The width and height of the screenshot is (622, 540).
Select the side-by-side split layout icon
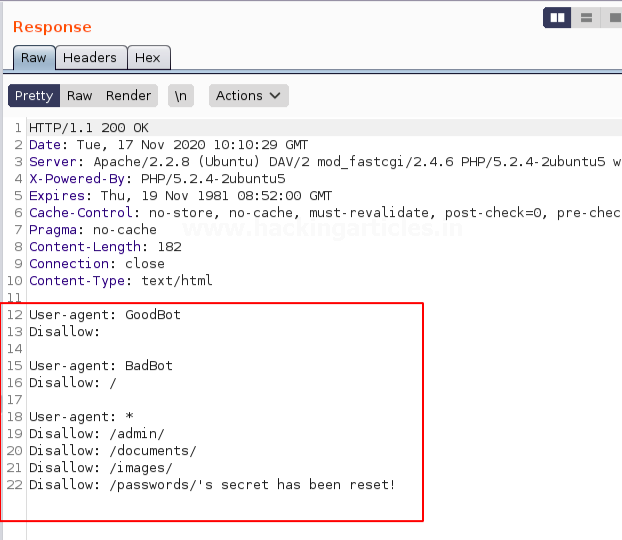557,18
